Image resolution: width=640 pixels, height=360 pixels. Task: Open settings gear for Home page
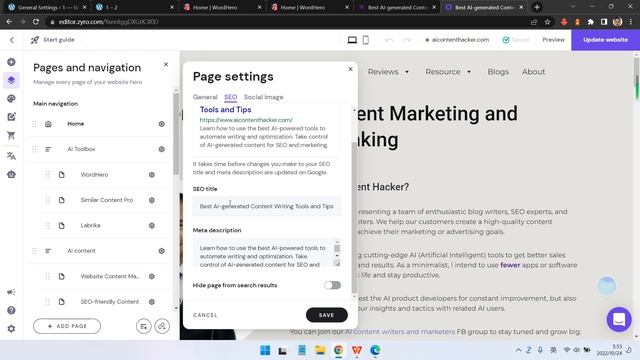(x=162, y=124)
